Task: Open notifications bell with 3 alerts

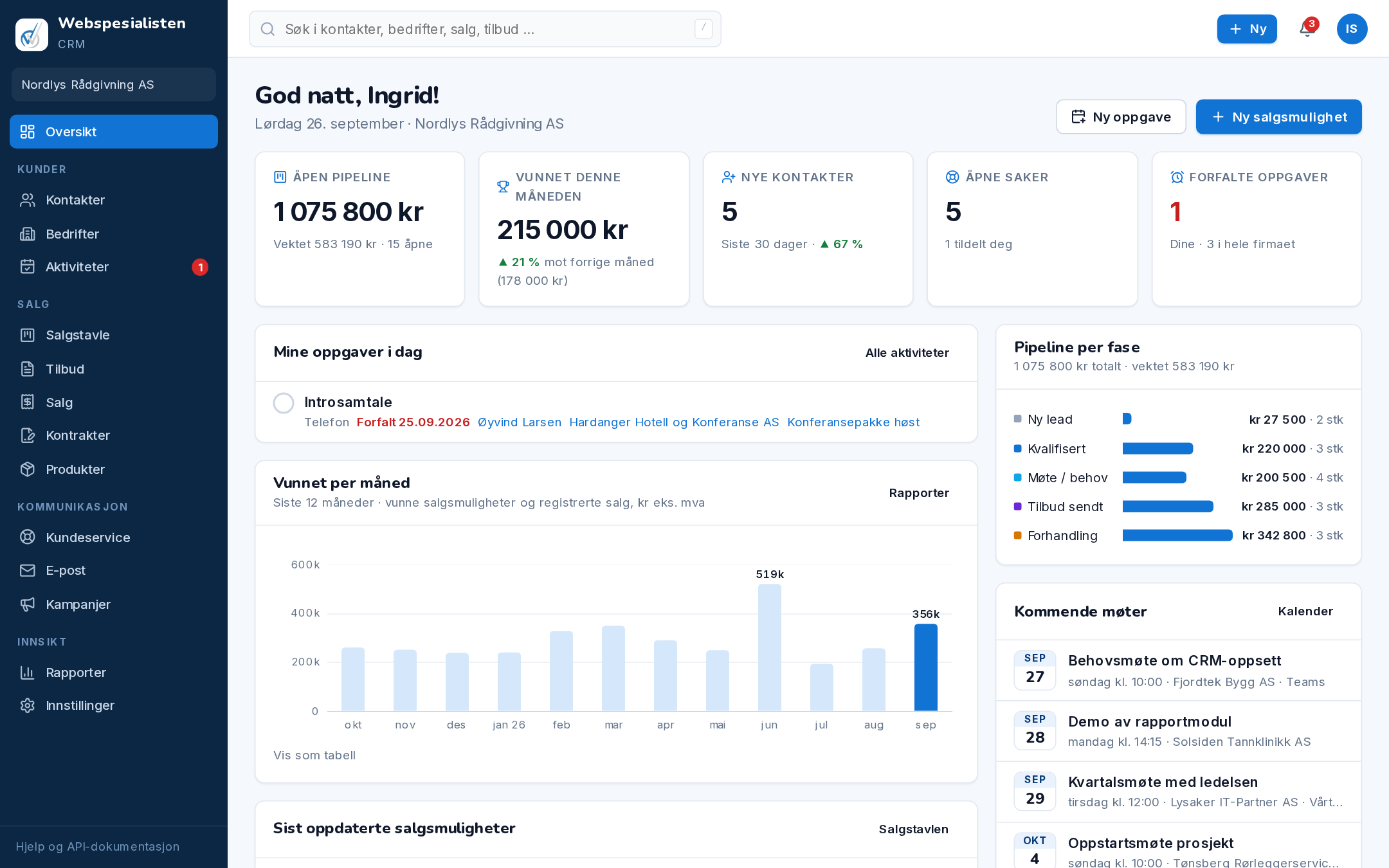Action: [1307, 29]
